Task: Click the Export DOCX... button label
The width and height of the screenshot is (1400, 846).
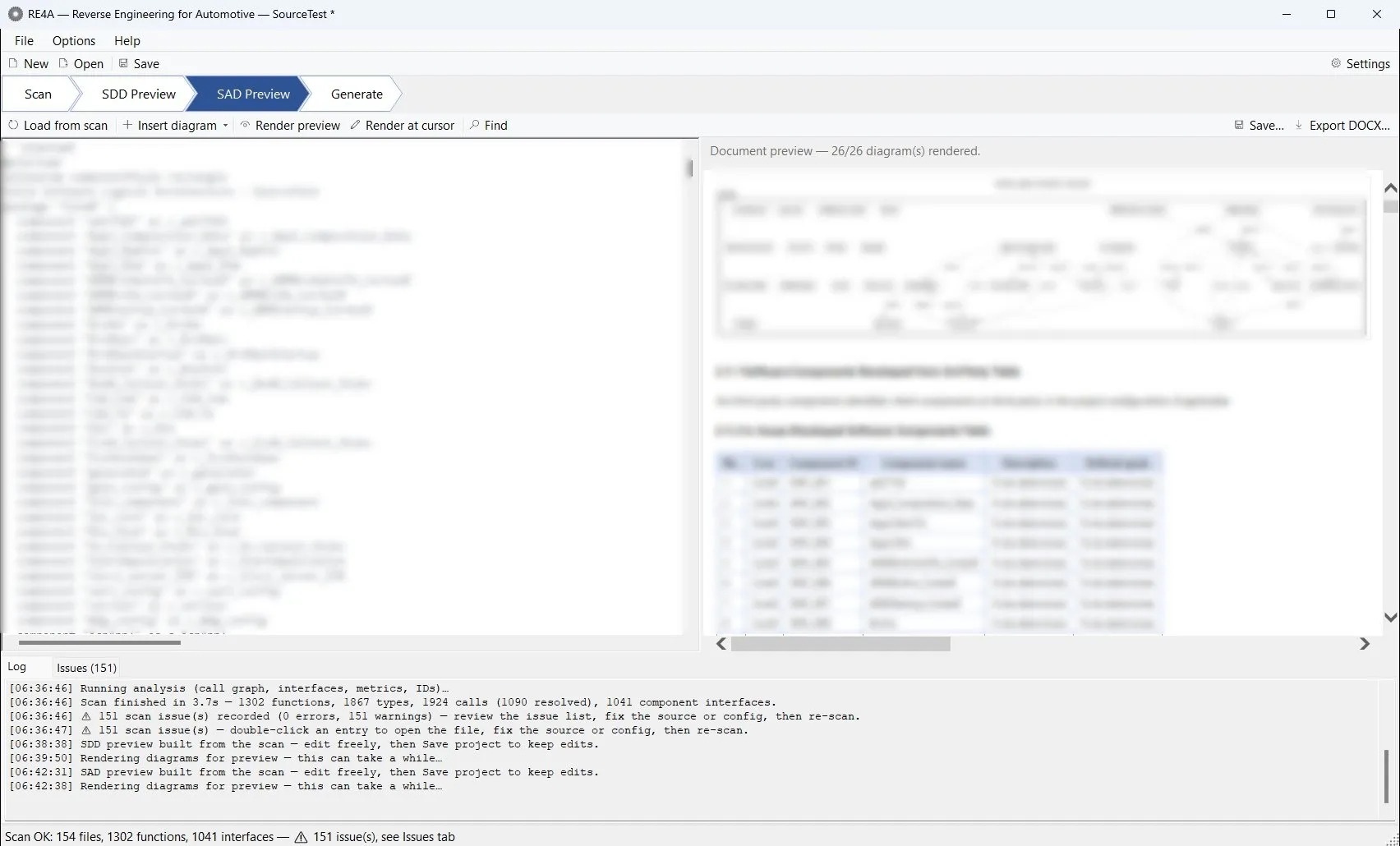Action: click(1349, 125)
